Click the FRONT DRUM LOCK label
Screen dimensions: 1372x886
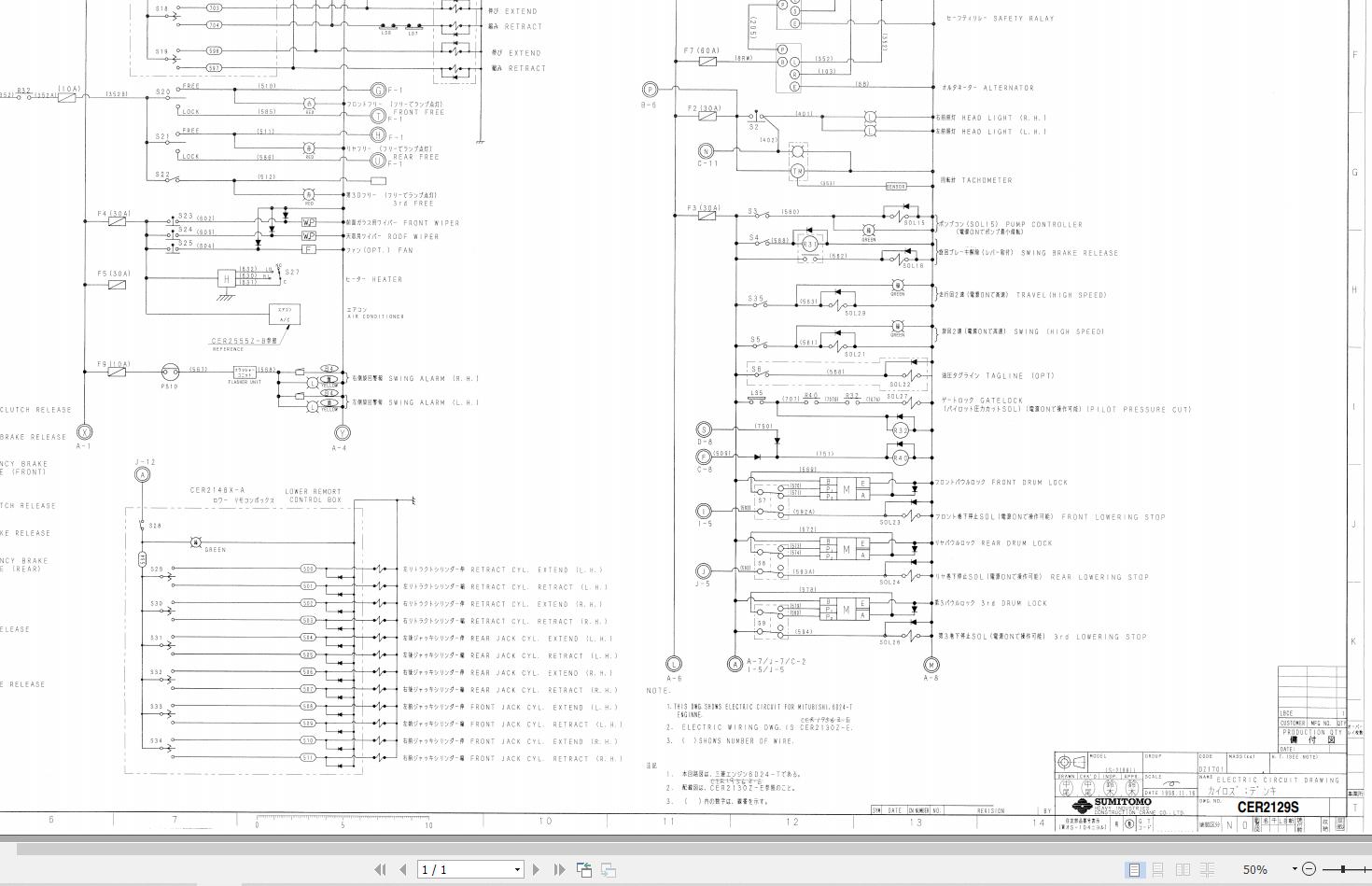[1029, 483]
